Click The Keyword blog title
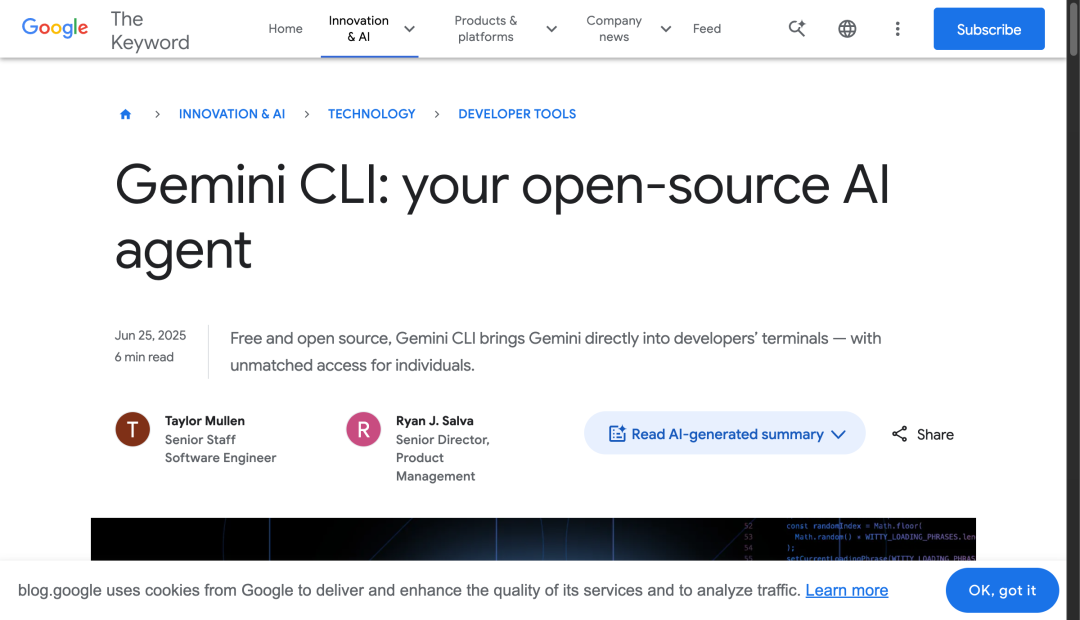The width and height of the screenshot is (1080, 620). (150, 30)
